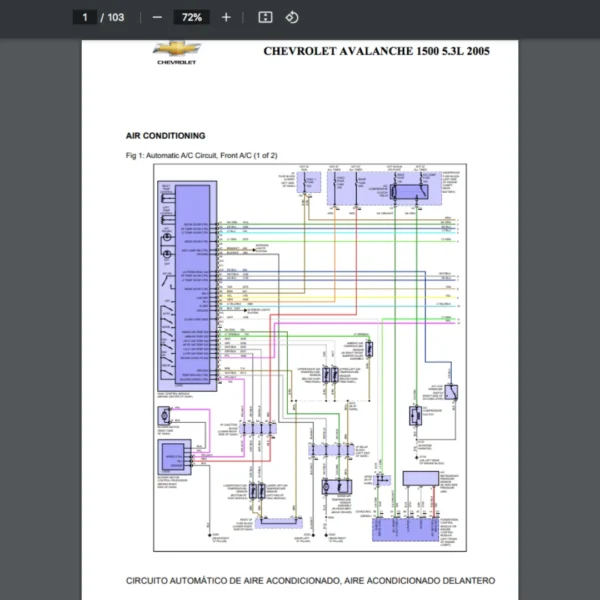Image resolution: width=600 pixels, height=600 pixels.
Task: Click the 72% zoom level box
Action: click(x=191, y=17)
